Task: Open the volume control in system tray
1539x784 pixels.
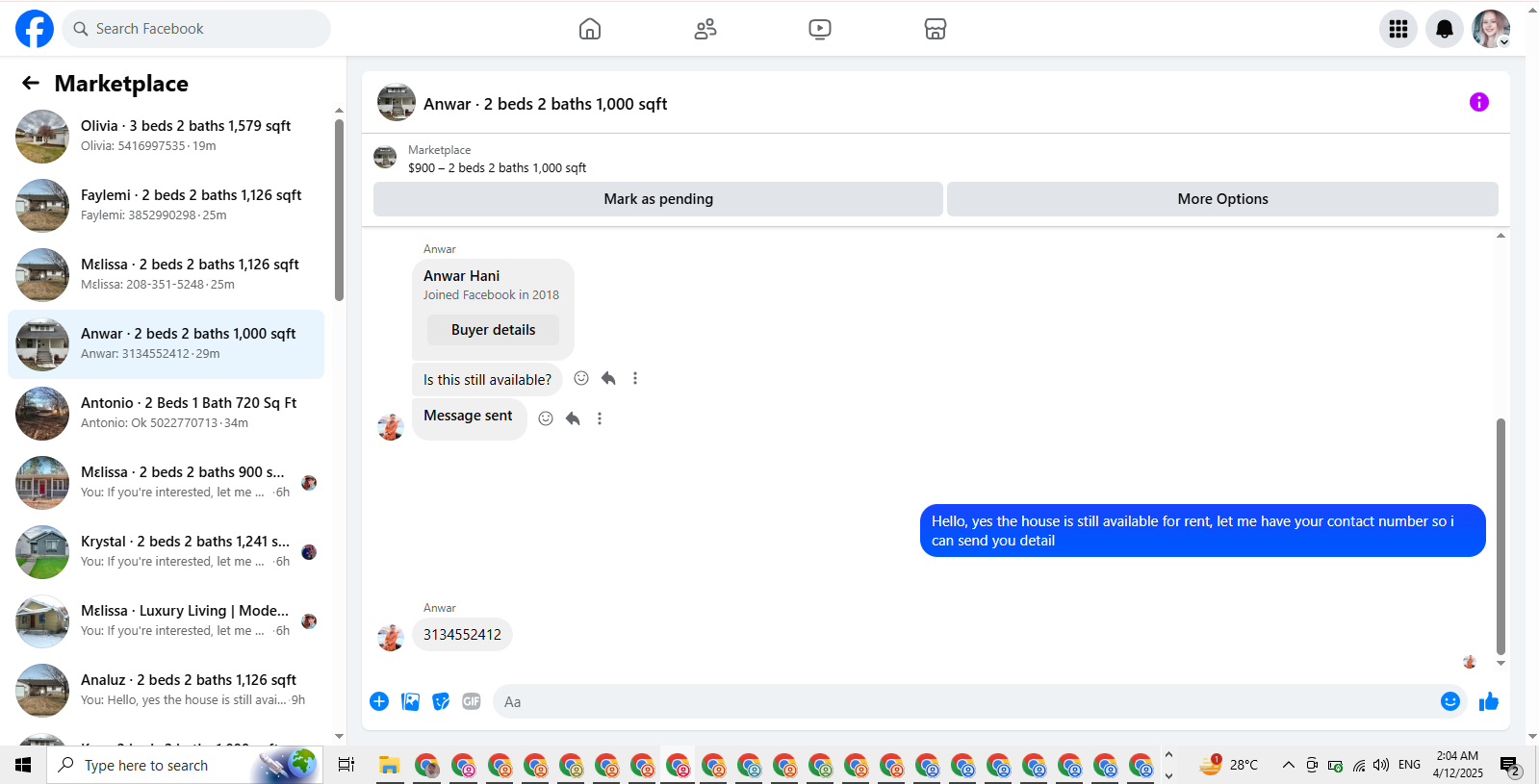Action: click(x=1381, y=765)
